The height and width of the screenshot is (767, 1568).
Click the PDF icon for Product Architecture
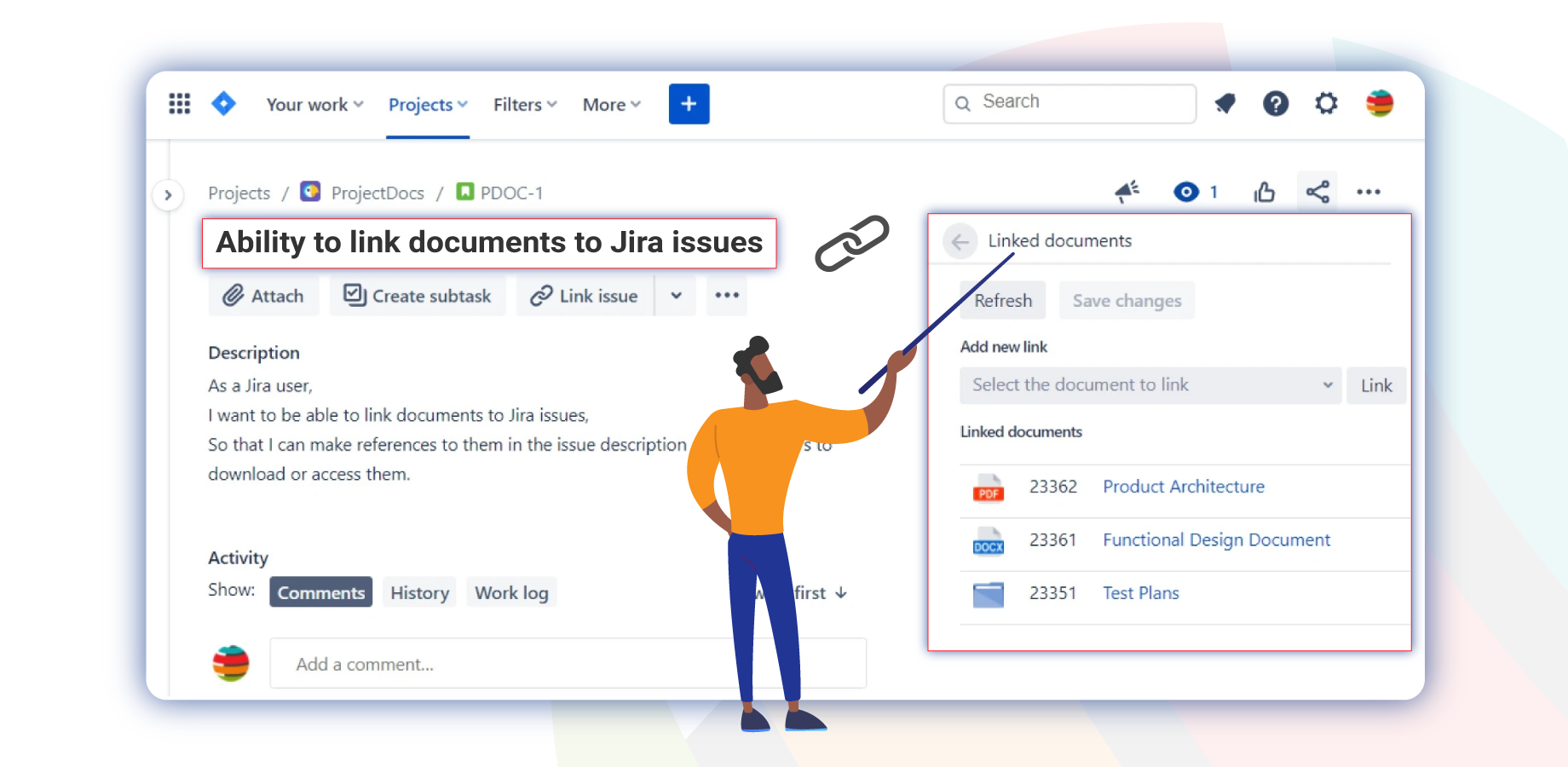click(x=989, y=488)
